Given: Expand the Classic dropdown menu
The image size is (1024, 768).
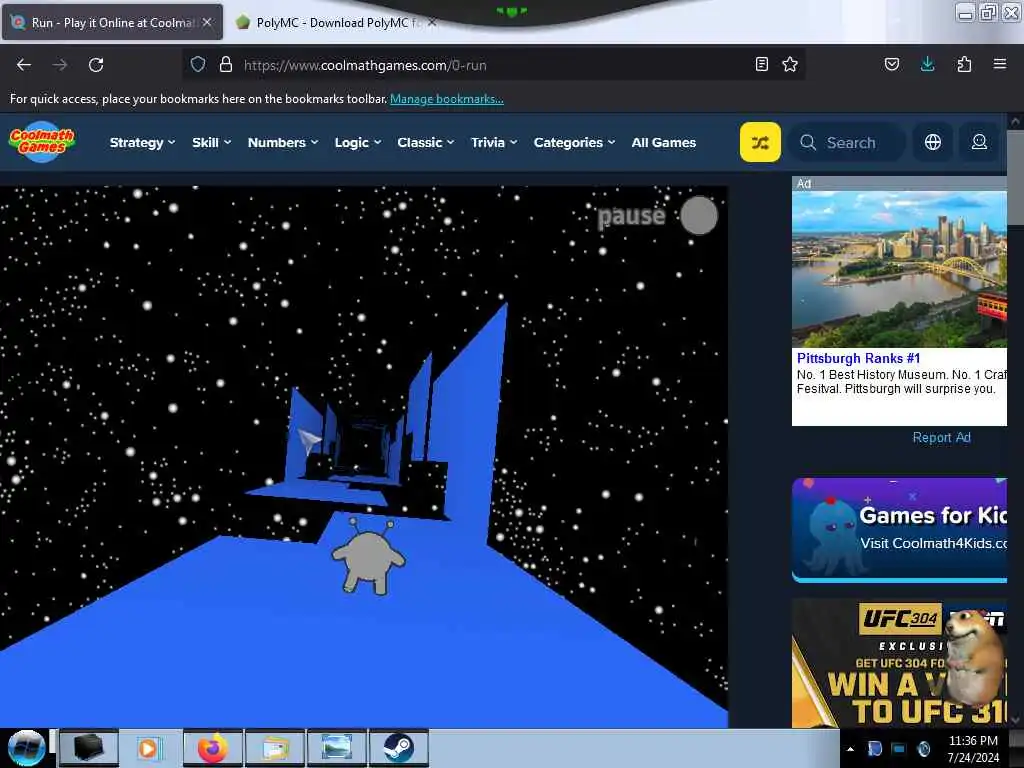Looking at the screenshot, I should coord(426,142).
